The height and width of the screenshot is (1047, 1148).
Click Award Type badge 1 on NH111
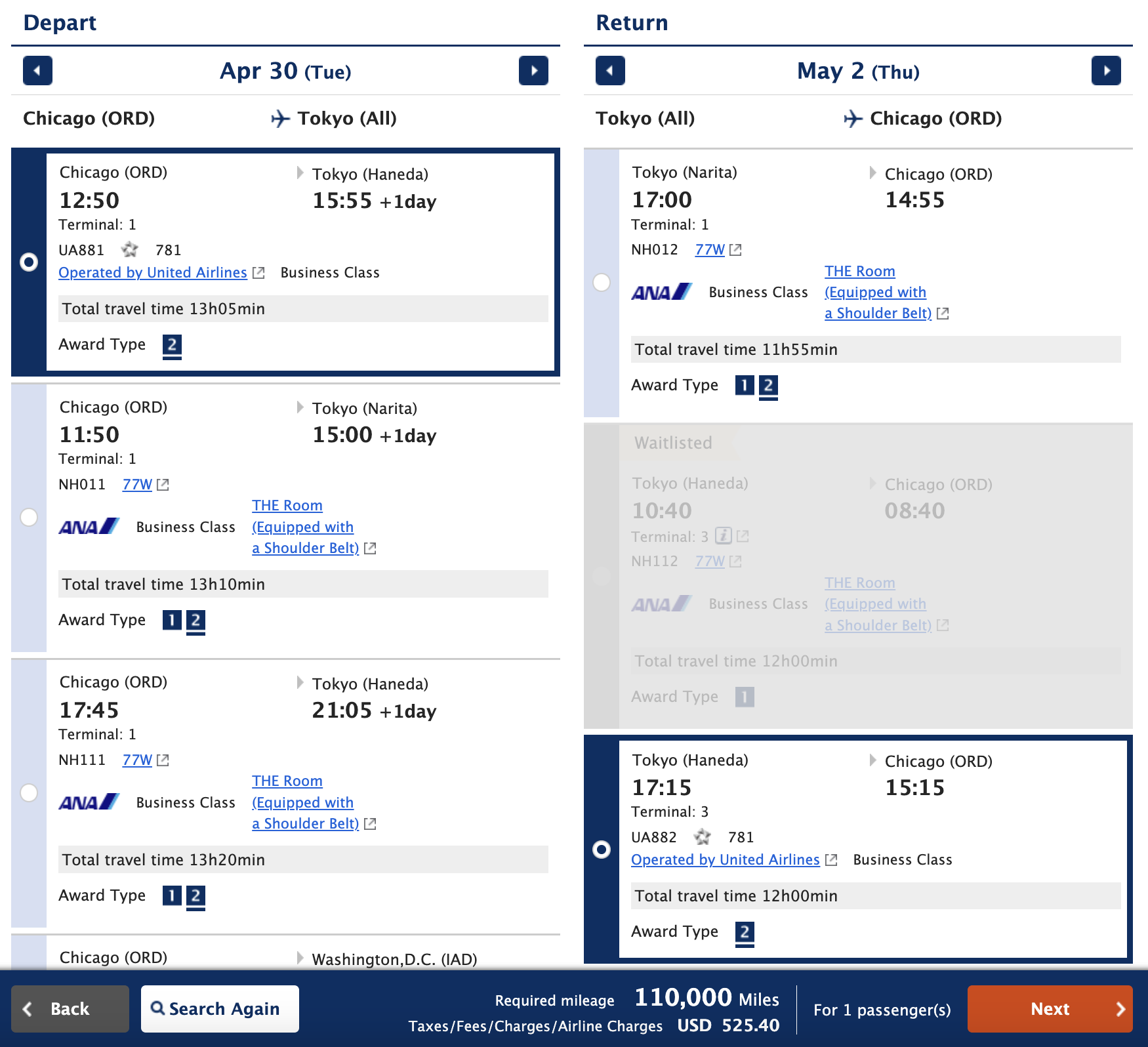point(172,896)
